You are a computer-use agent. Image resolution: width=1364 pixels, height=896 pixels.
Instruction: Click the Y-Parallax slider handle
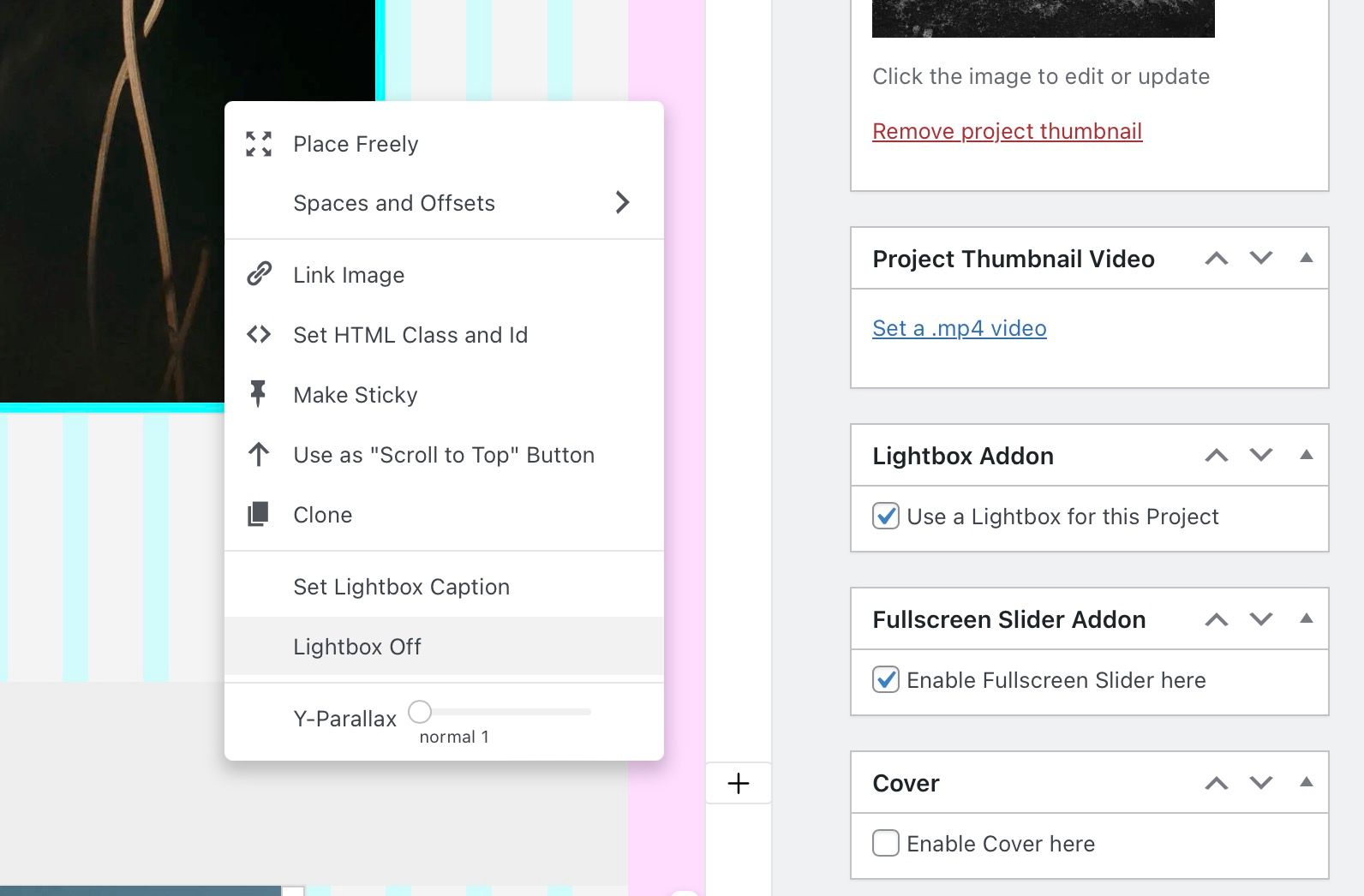coord(420,712)
